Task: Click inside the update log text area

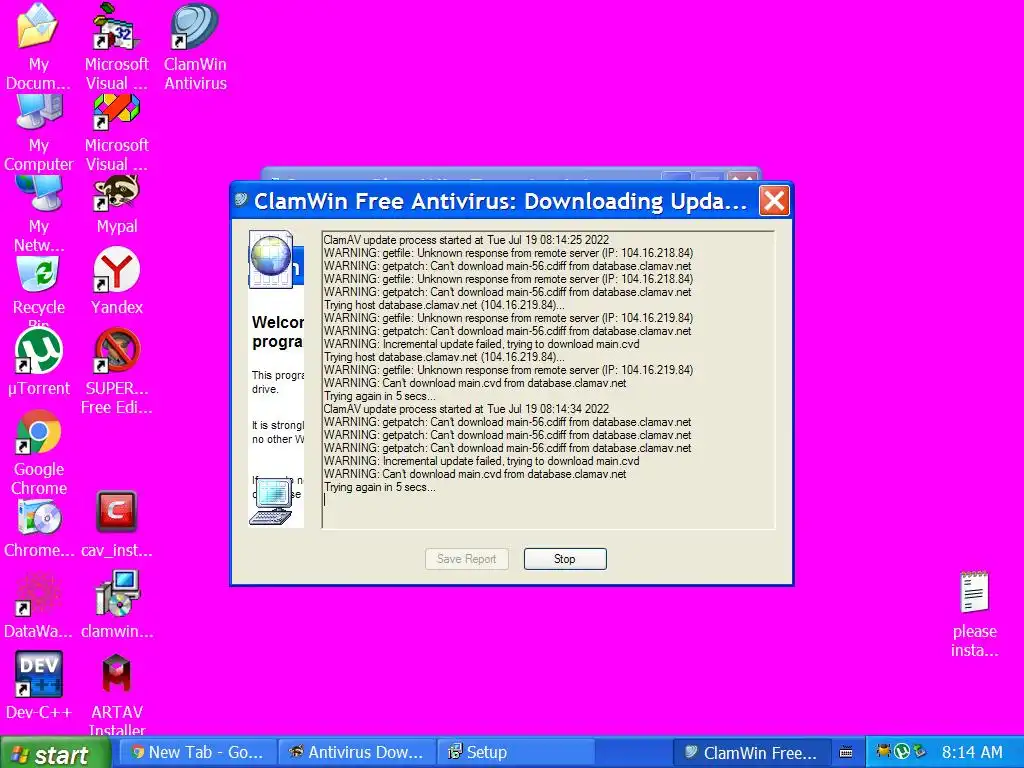Action: 549,379
